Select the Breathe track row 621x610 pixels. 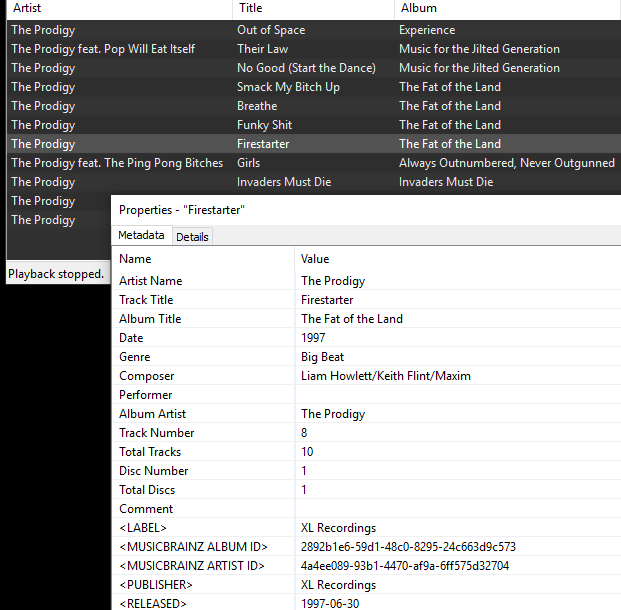(x=314, y=106)
